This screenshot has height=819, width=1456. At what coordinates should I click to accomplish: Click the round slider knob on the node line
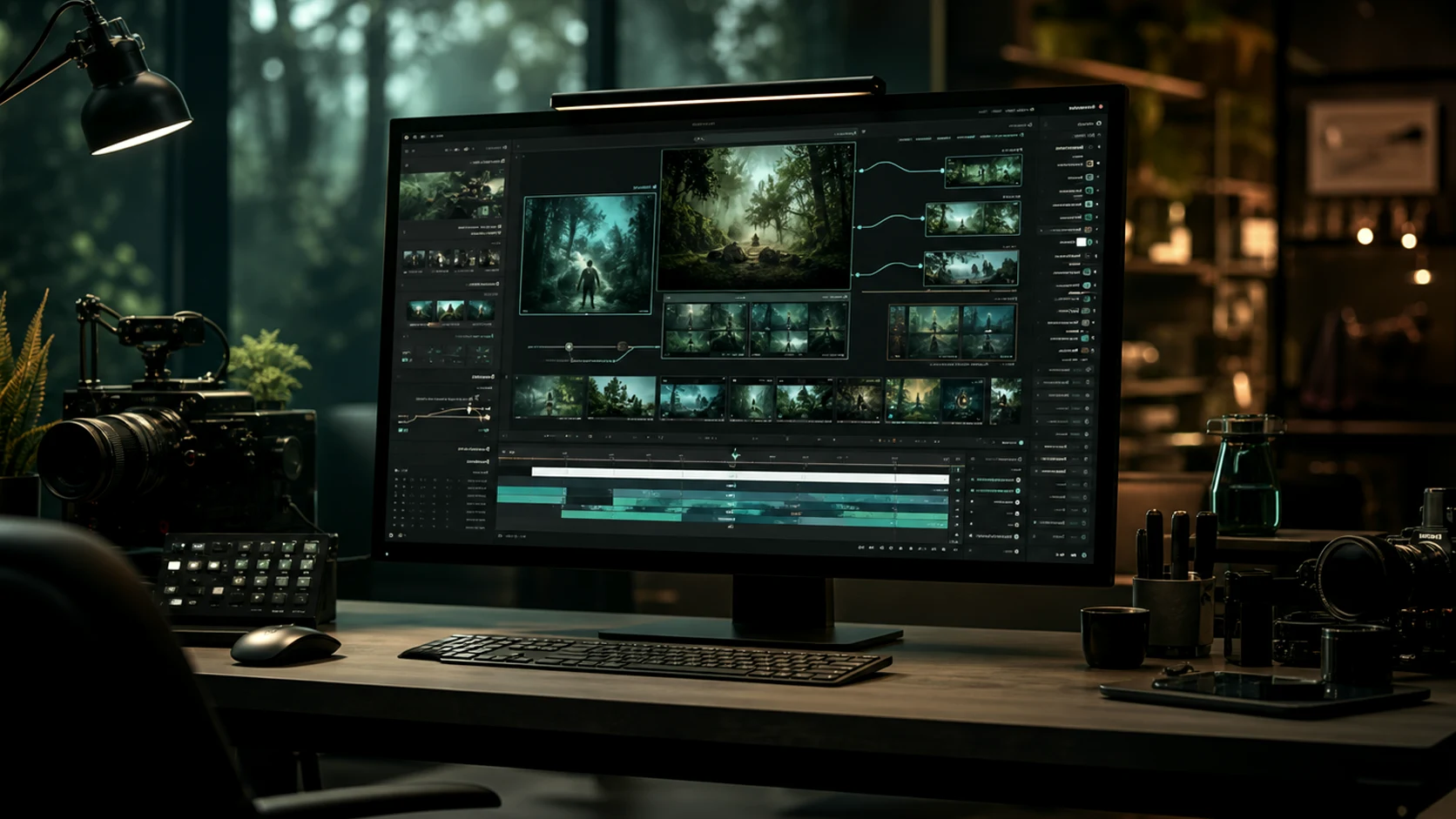point(569,347)
